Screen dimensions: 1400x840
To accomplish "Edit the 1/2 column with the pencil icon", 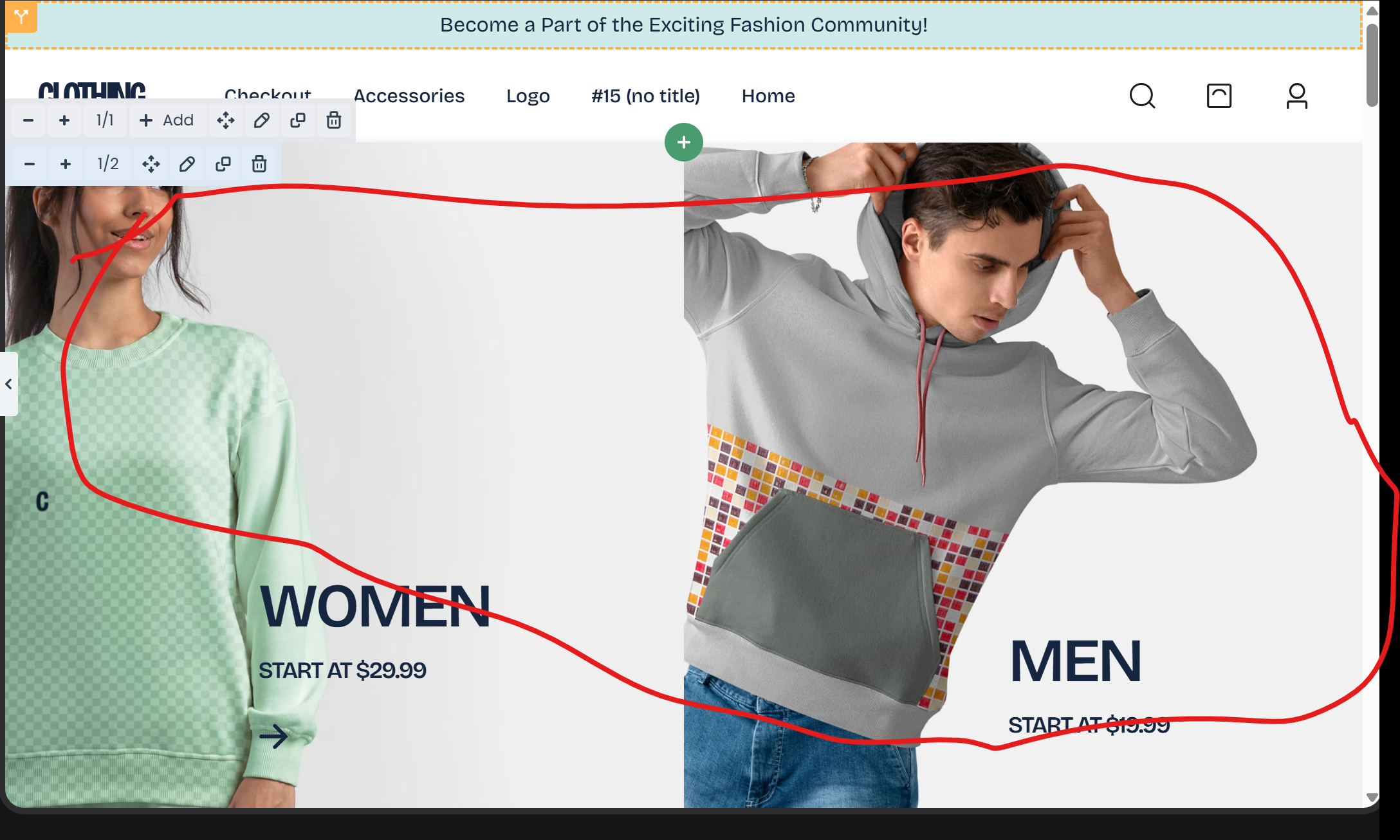I will [x=187, y=164].
